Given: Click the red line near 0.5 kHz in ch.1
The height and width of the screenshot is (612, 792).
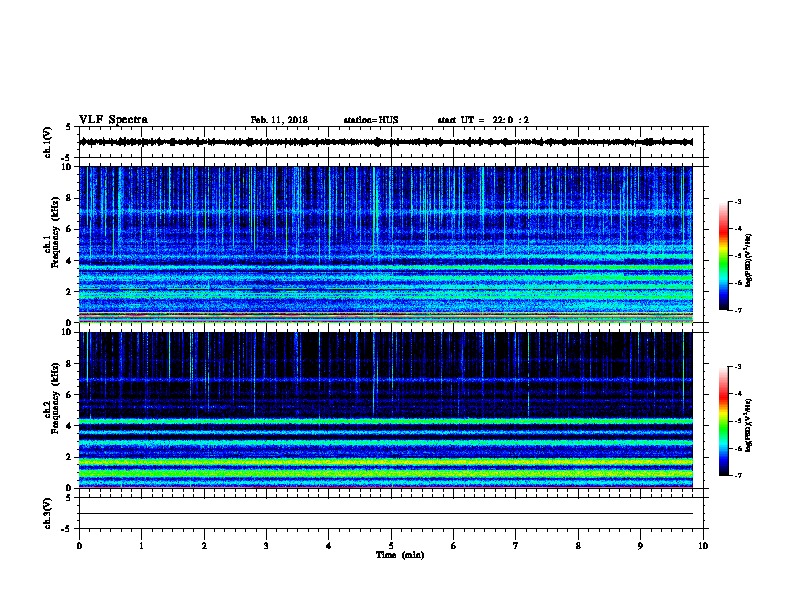Looking at the screenshot, I should (386, 315).
